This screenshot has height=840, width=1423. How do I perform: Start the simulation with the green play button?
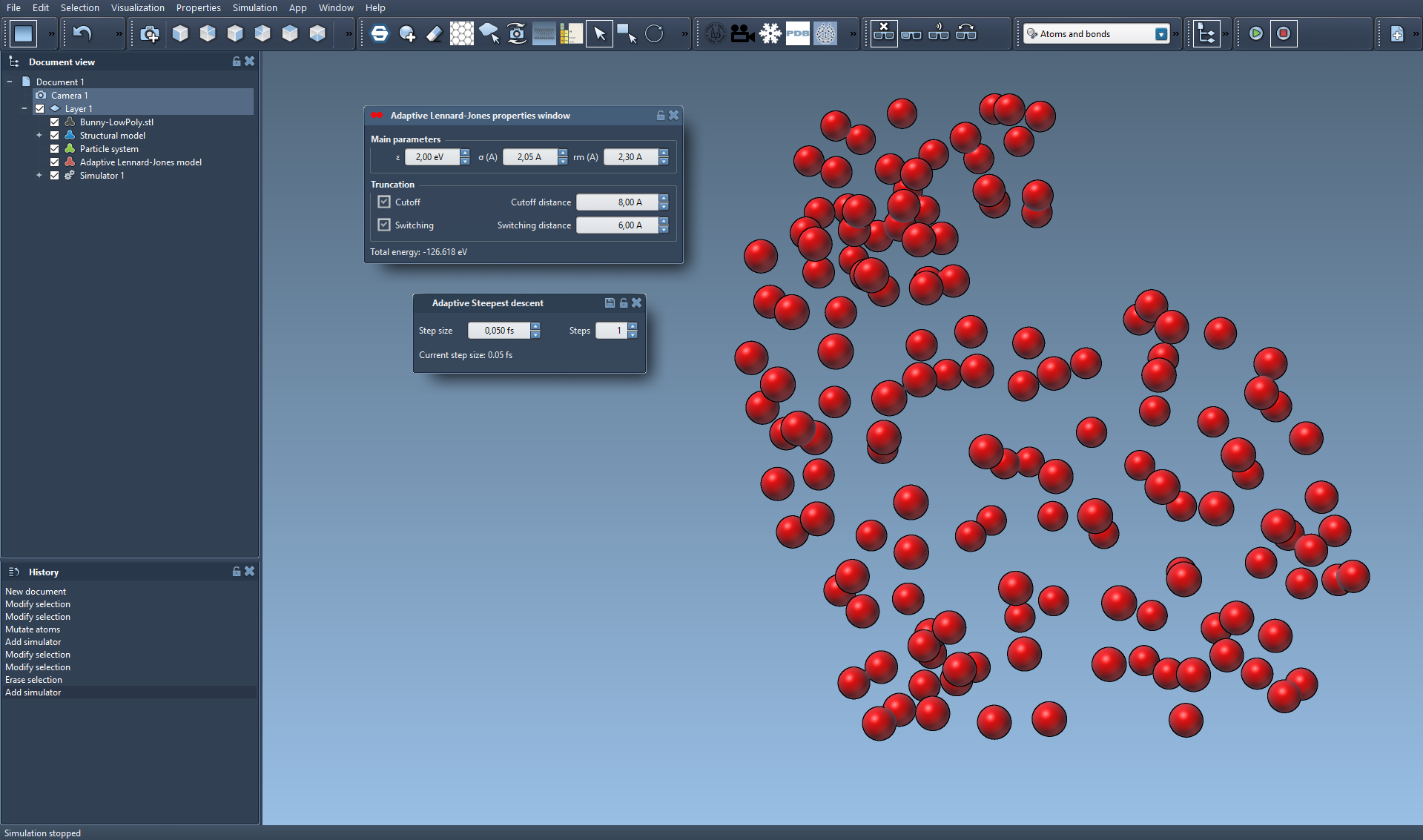[x=1255, y=33]
